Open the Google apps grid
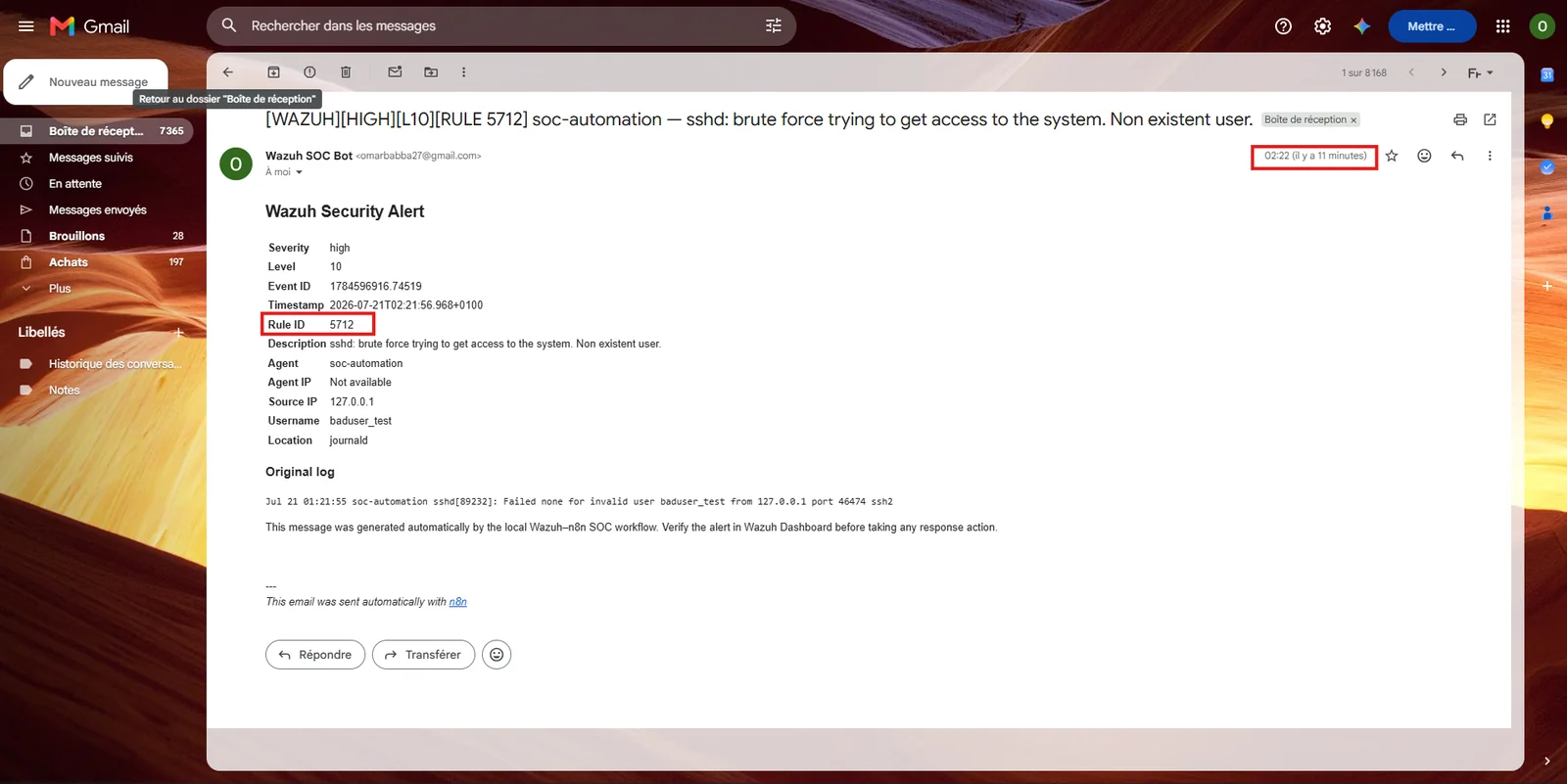Image resolution: width=1567 pixels, height=784 pixels. coord(1503,26)
